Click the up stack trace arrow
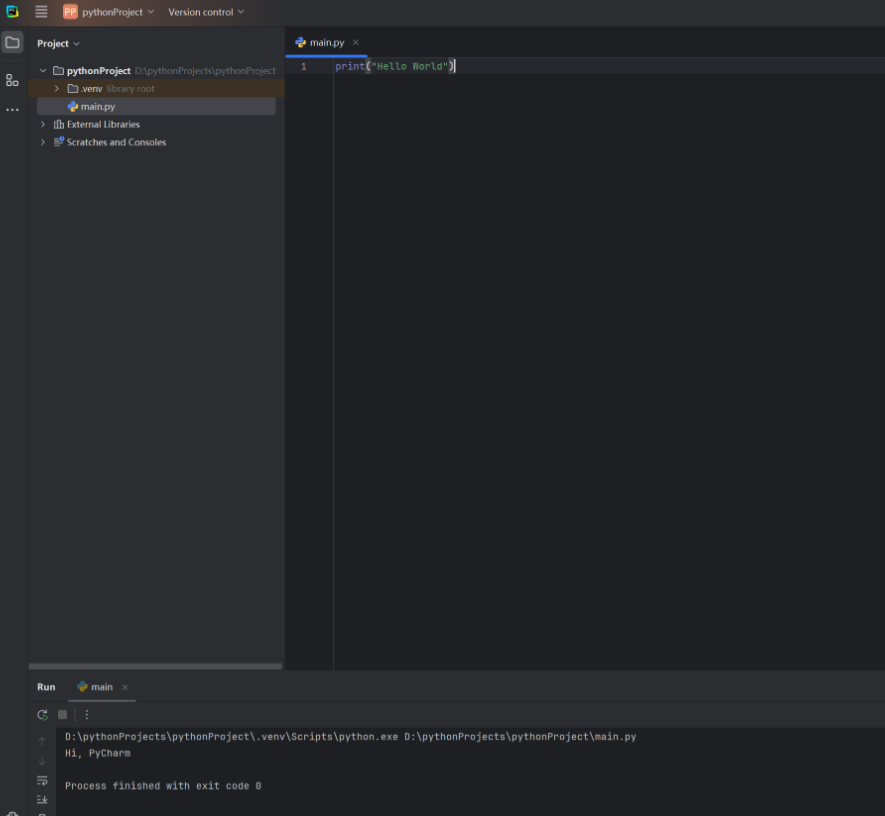The image size is (885, 816). [42, 741]
